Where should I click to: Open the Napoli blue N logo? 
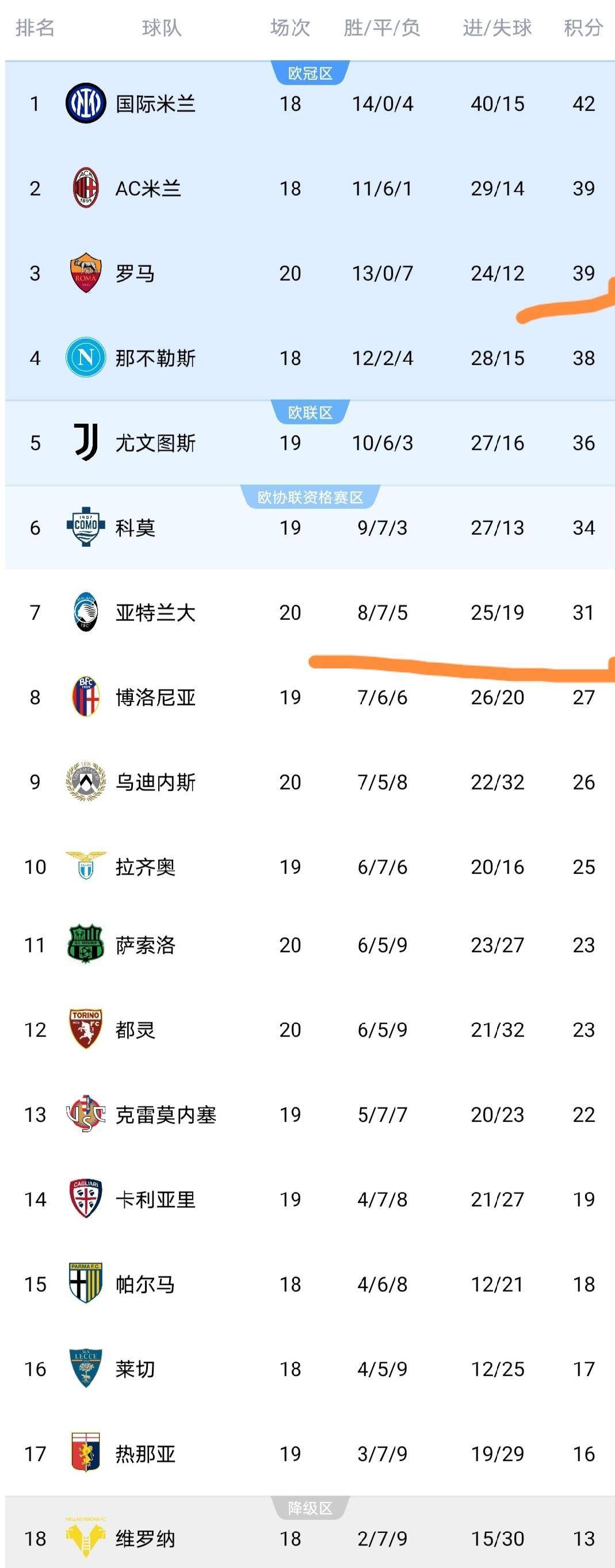click(x=85, y=357)
